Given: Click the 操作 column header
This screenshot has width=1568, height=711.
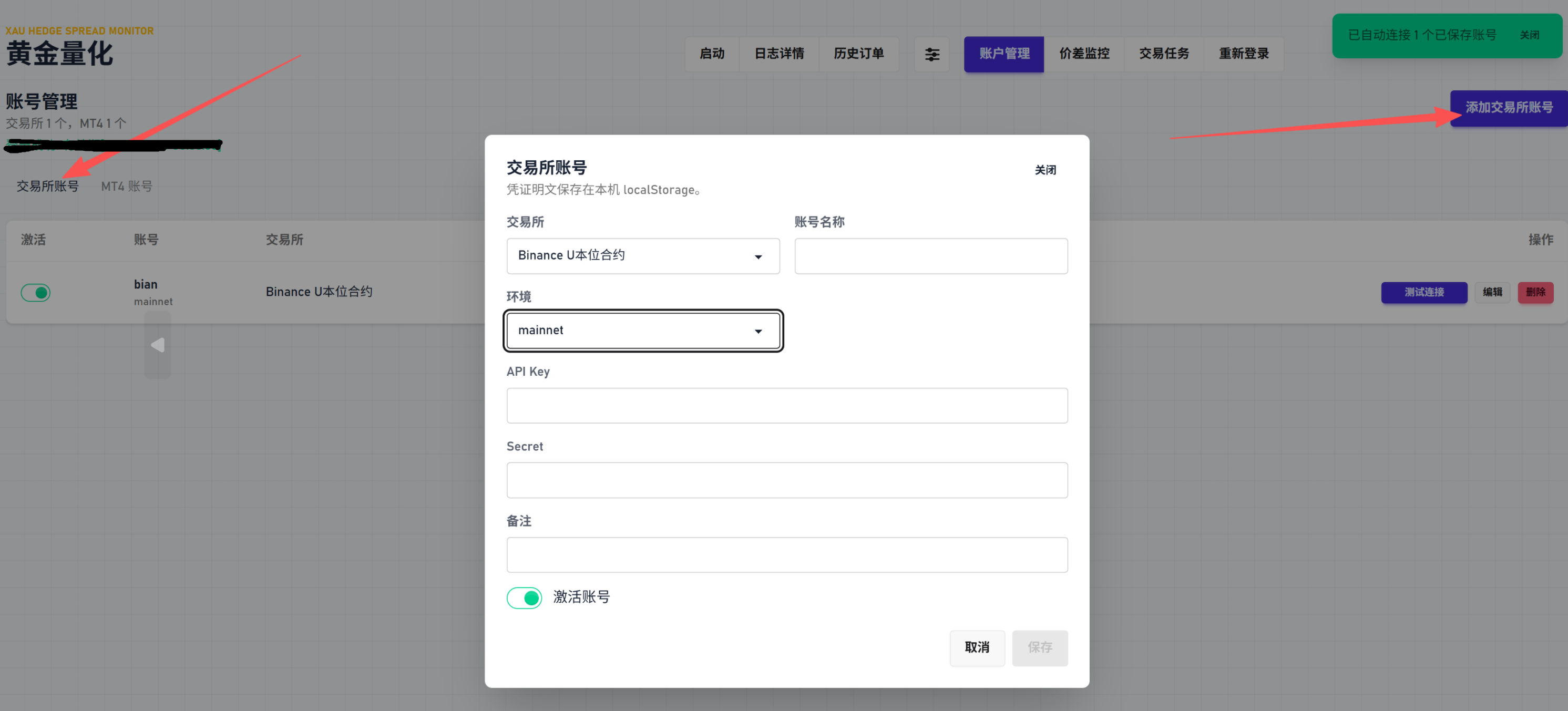Looking at the screenshot, I should click(1541, 240).
